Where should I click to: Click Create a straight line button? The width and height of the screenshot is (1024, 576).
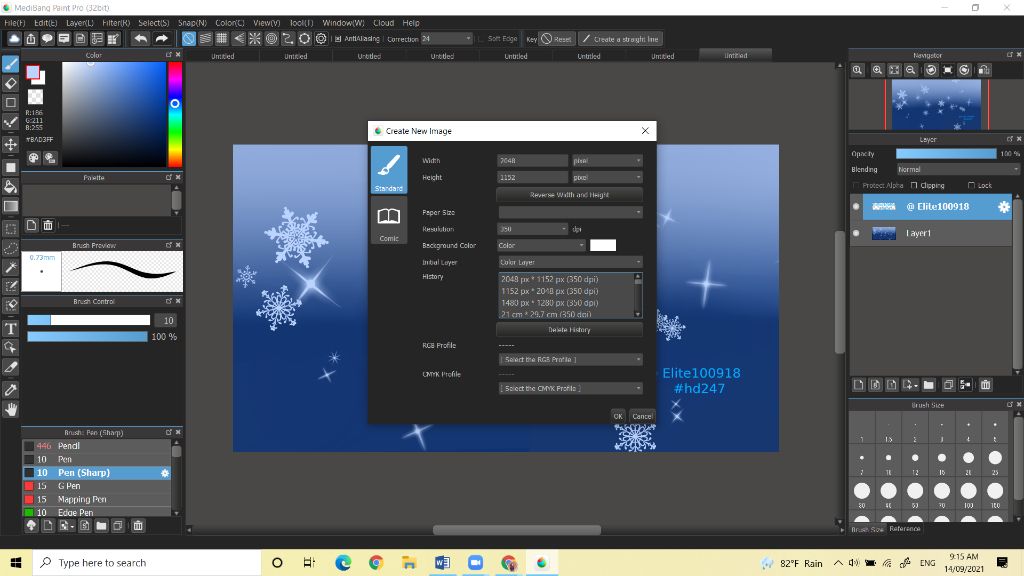click(x=620, y=39)
